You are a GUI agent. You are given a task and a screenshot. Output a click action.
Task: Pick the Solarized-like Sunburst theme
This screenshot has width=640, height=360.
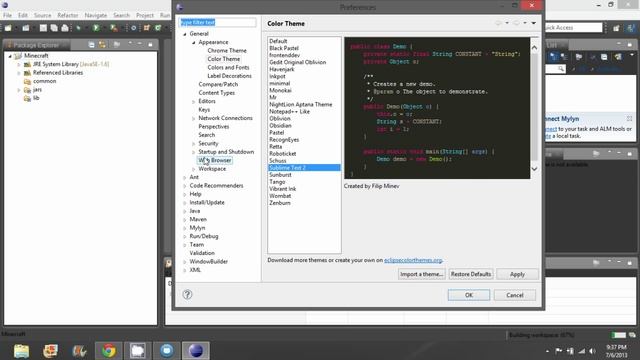point(280,175)
